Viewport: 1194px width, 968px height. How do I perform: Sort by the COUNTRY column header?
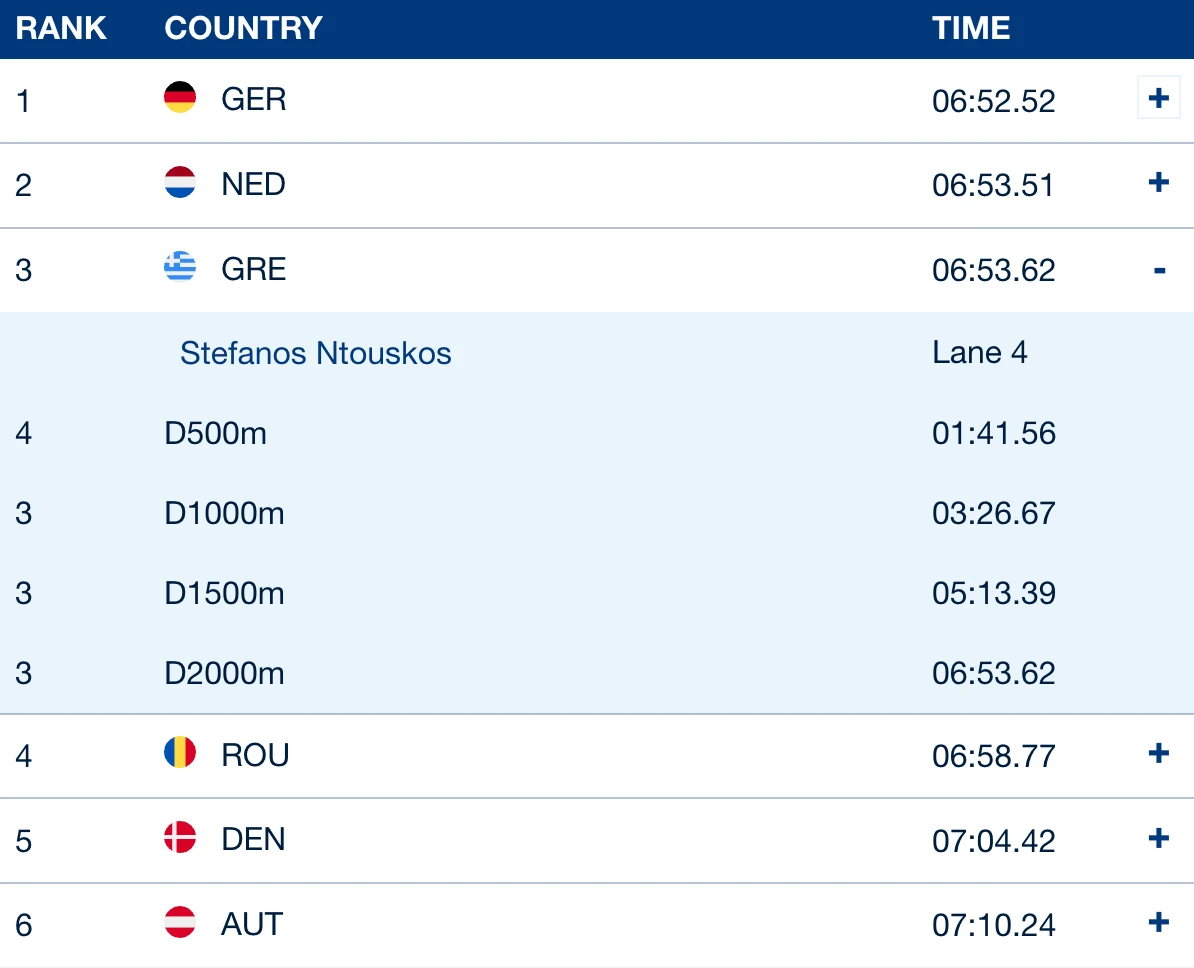coord(244,28)
